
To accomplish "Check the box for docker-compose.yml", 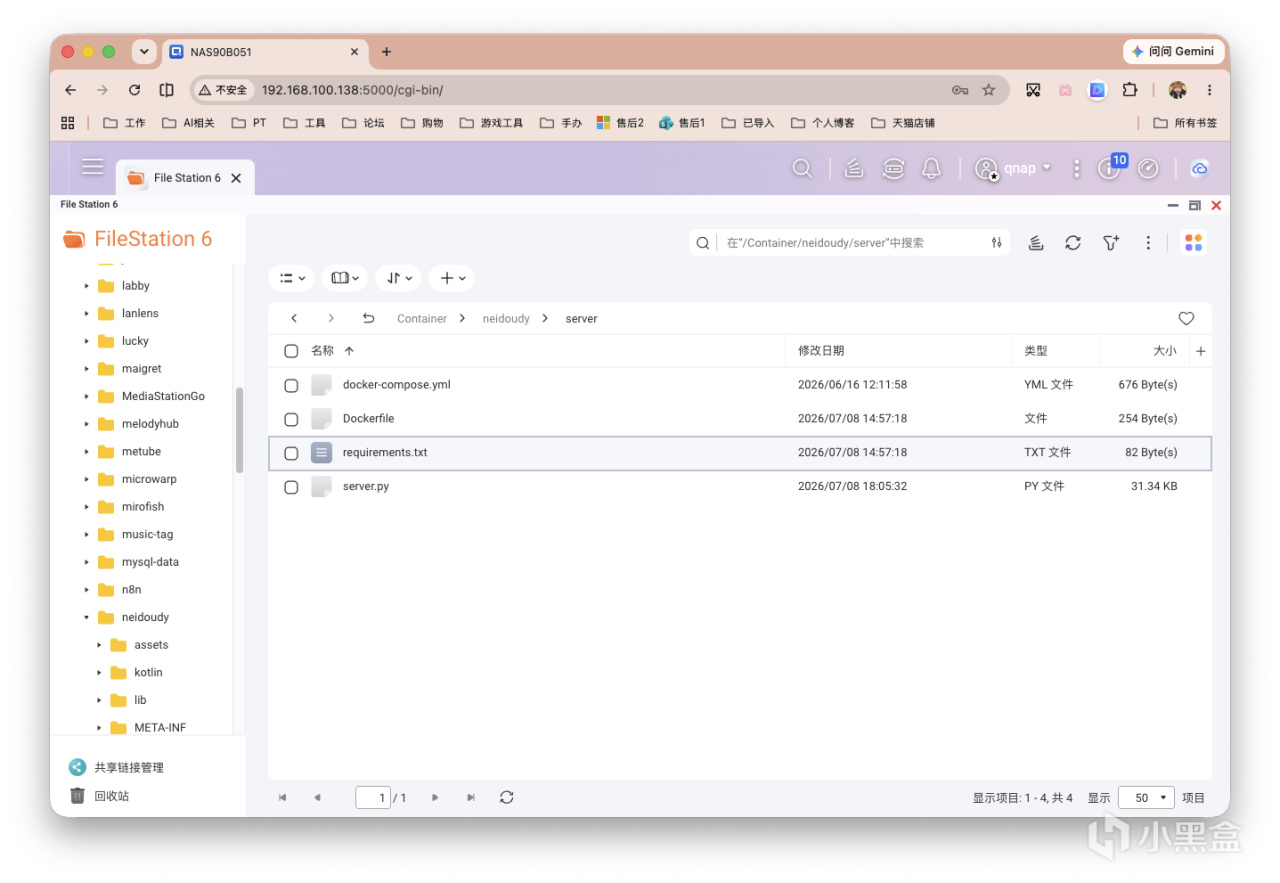I will [x=291, y=385].
